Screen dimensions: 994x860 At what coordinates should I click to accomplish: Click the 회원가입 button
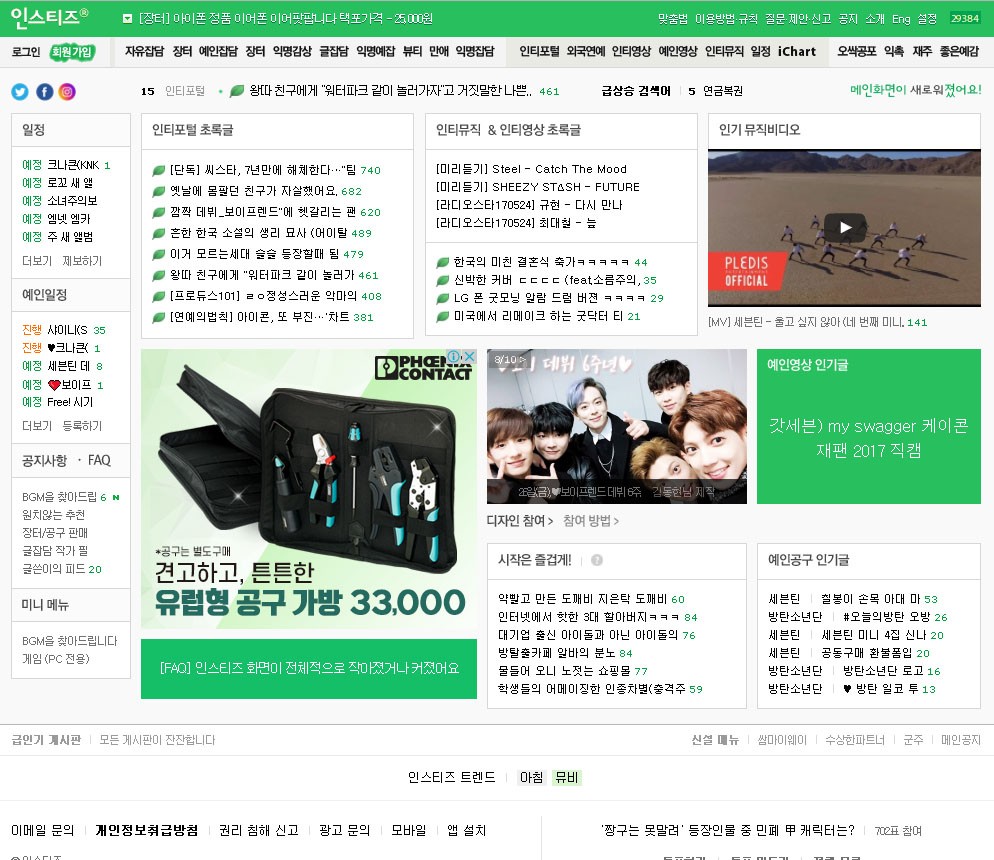coord(72,52)
